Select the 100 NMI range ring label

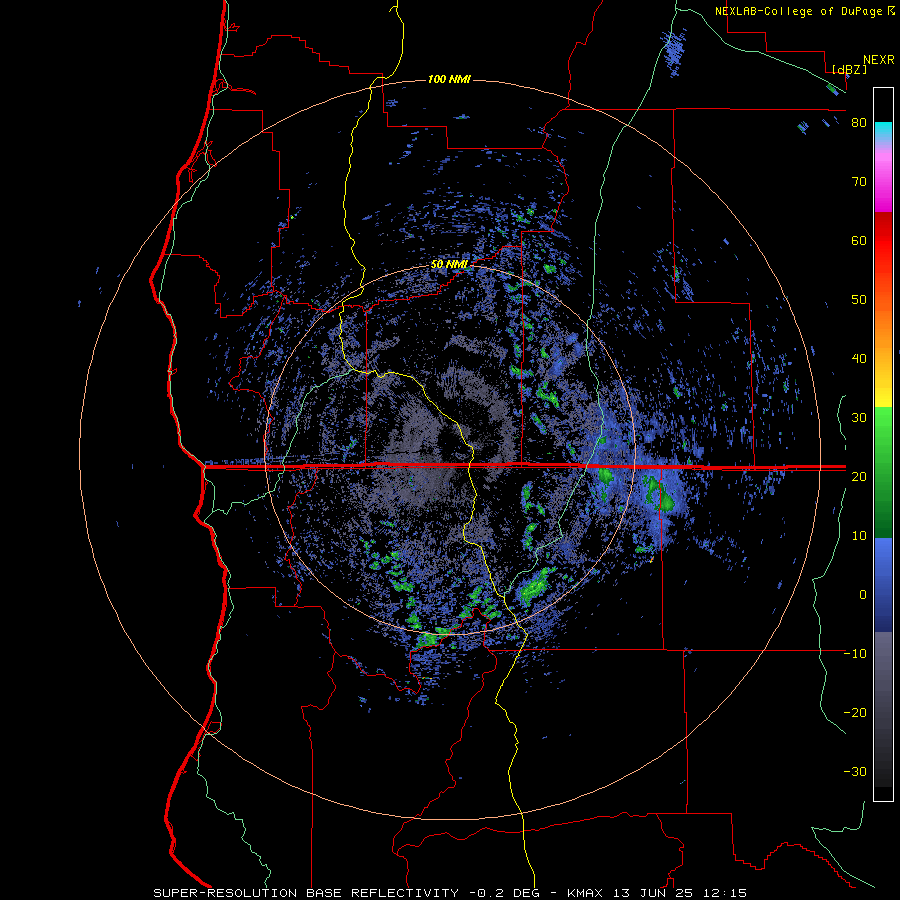pos(449,79)
